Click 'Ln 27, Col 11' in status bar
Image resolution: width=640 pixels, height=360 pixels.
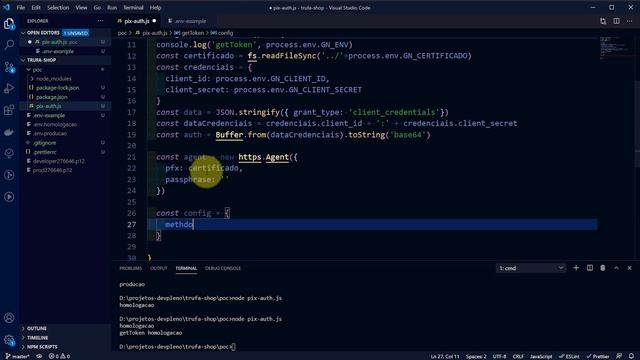click(445, 356)
